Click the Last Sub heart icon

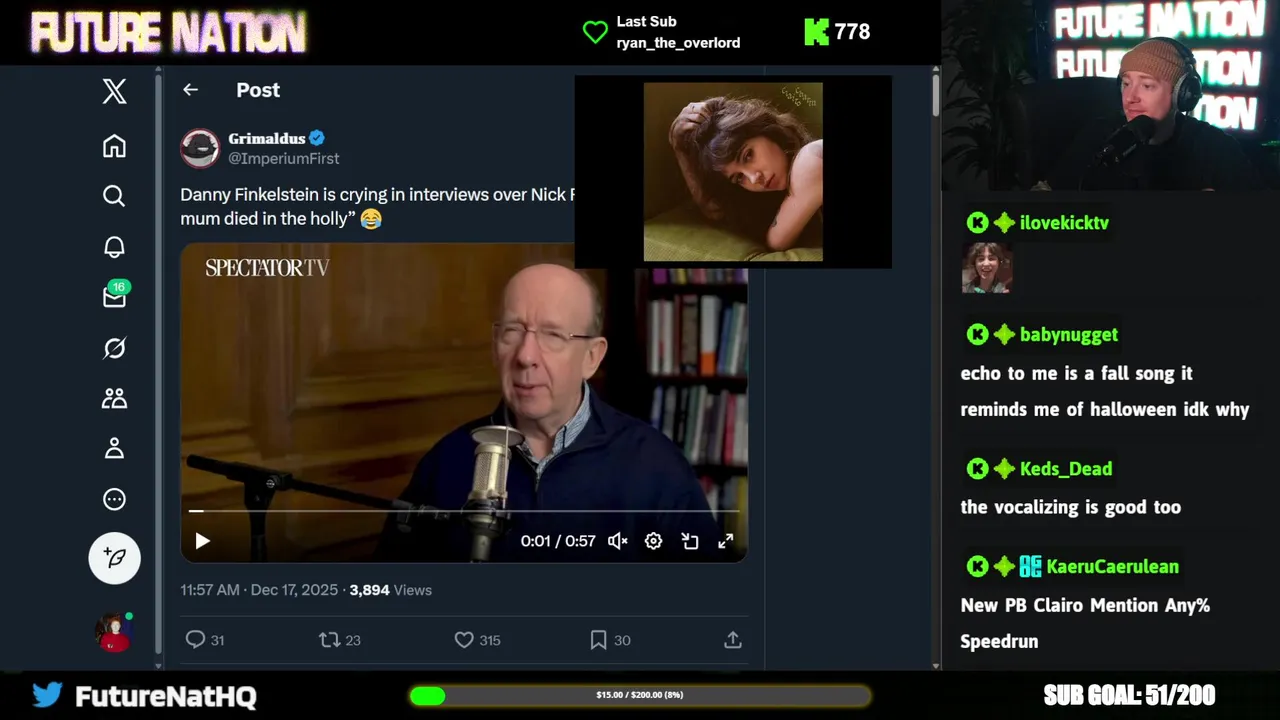tap(595, 32)
